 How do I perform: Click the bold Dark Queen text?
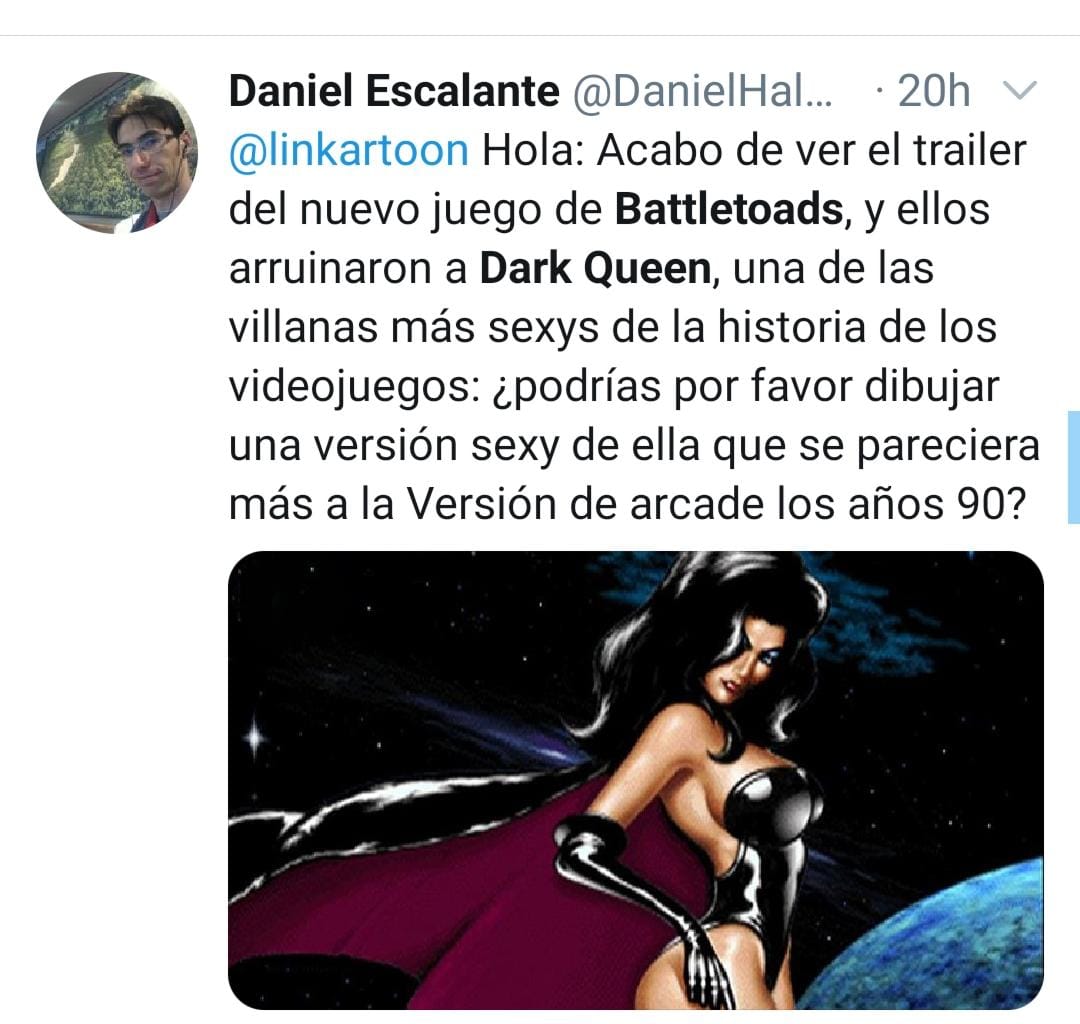click(x=595, y=269)
